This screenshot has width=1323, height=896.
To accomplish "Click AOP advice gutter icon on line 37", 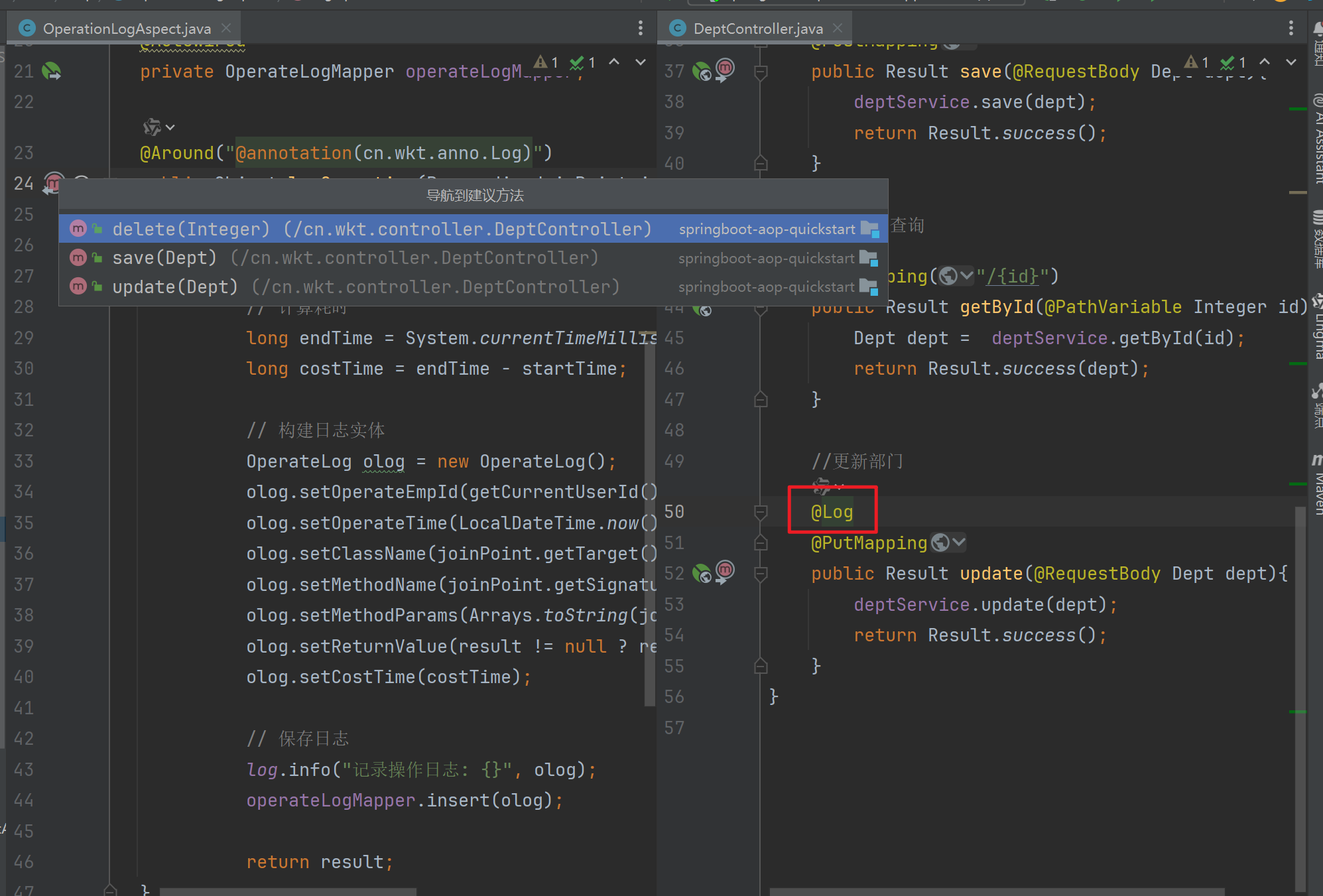I will coord(725,68).
